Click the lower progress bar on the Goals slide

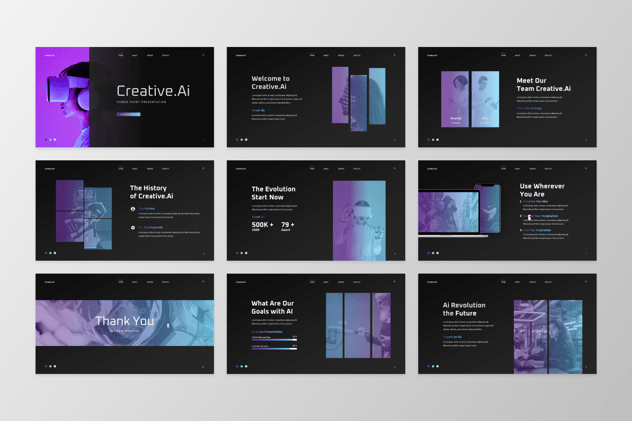pyautogui.click(x=273, y=349)
